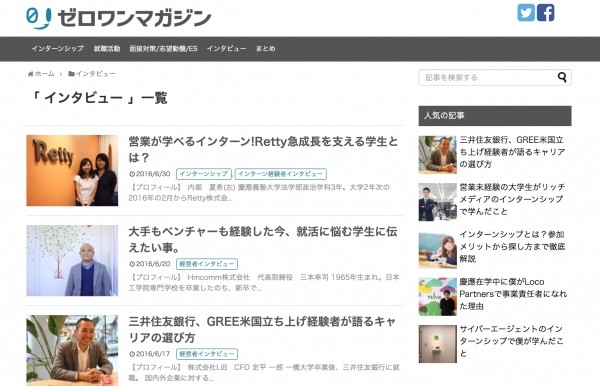This screenshot has width=600, height=386.
Task: Open the Facebook icon link
Action: (x=546, y=13)
